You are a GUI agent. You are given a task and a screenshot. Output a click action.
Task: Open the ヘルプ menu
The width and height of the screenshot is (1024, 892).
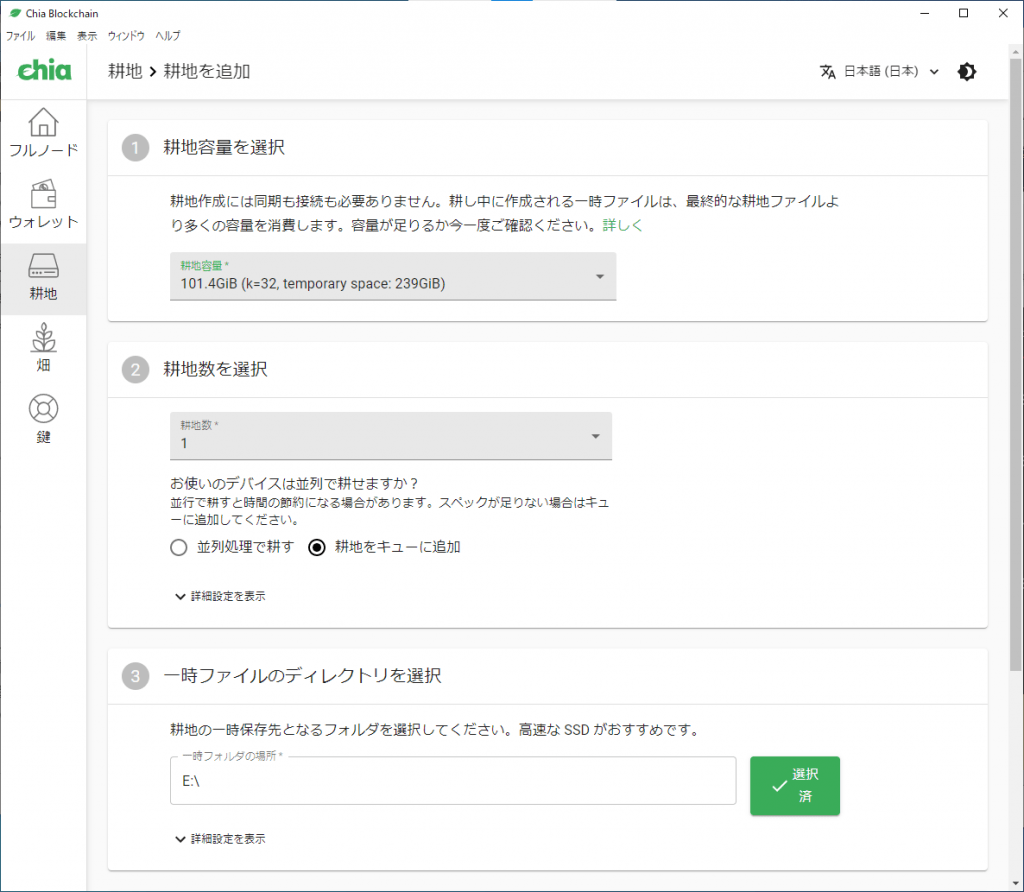pyautogui.click(x=168, y=35)
